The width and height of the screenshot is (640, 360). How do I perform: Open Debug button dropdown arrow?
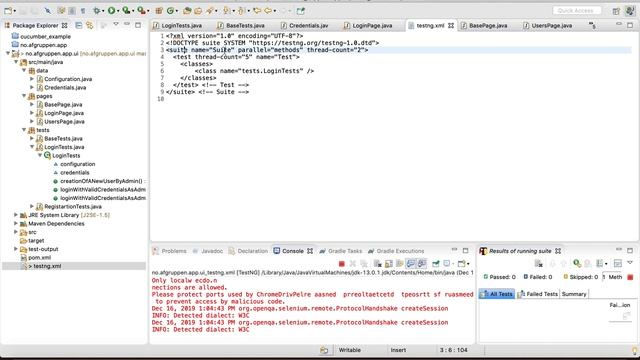point(103,11)
